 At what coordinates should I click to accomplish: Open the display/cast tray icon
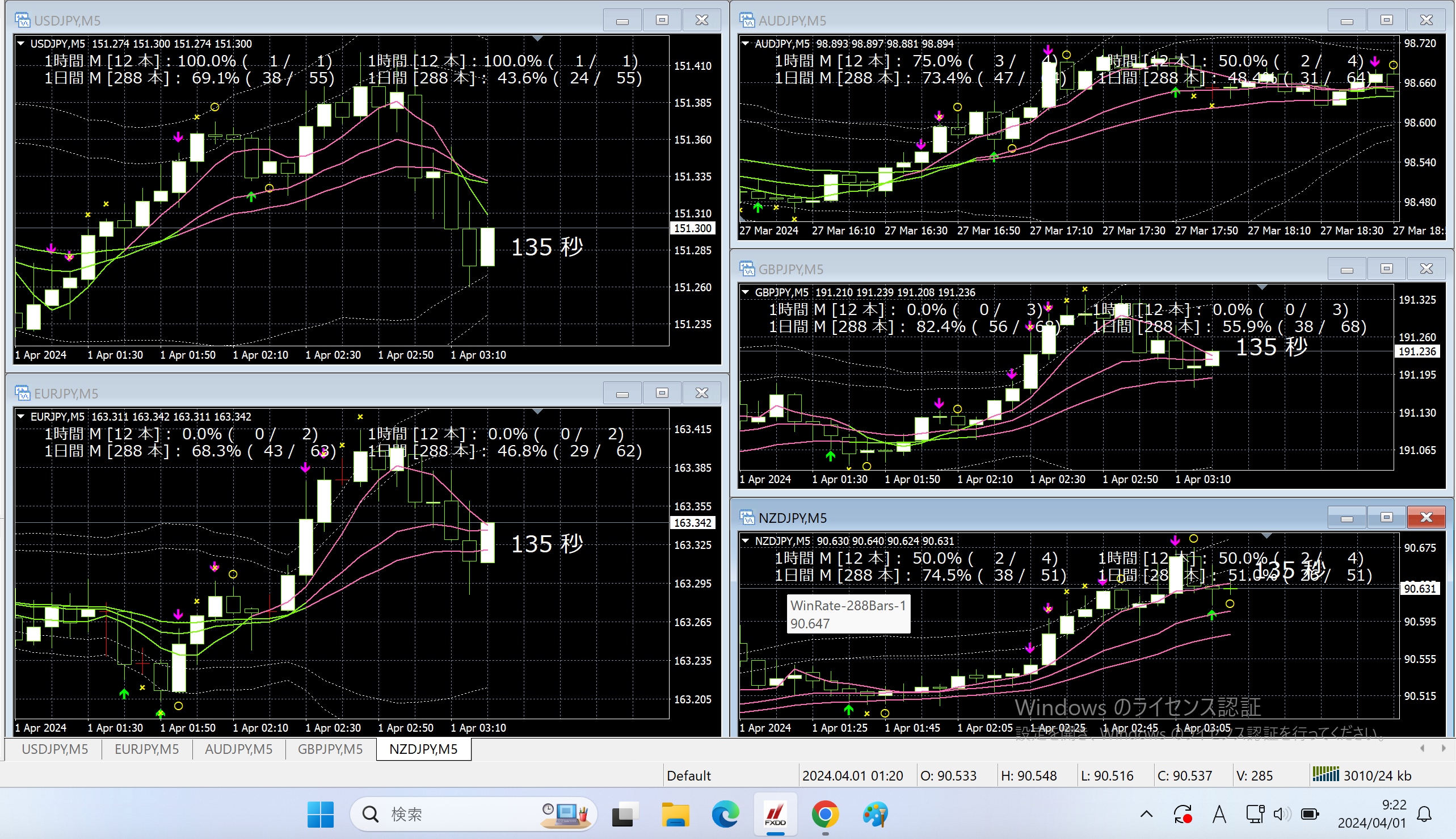pyautogui.click(x=1255, y=813)
